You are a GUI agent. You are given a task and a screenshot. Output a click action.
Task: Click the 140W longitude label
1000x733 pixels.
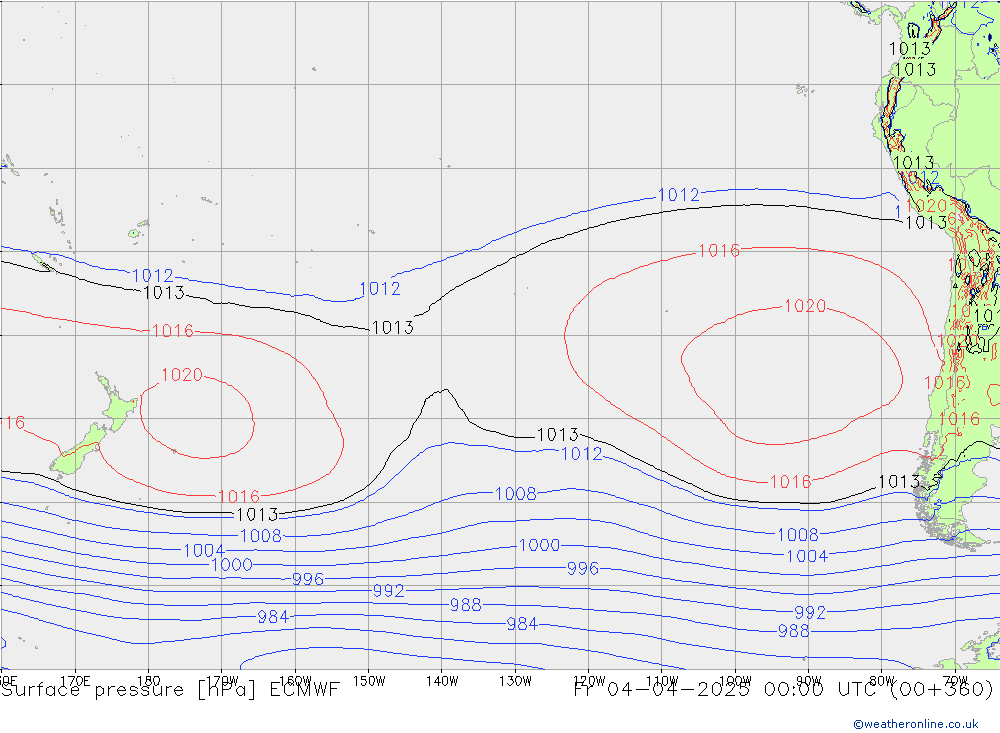tap(442, 681)
